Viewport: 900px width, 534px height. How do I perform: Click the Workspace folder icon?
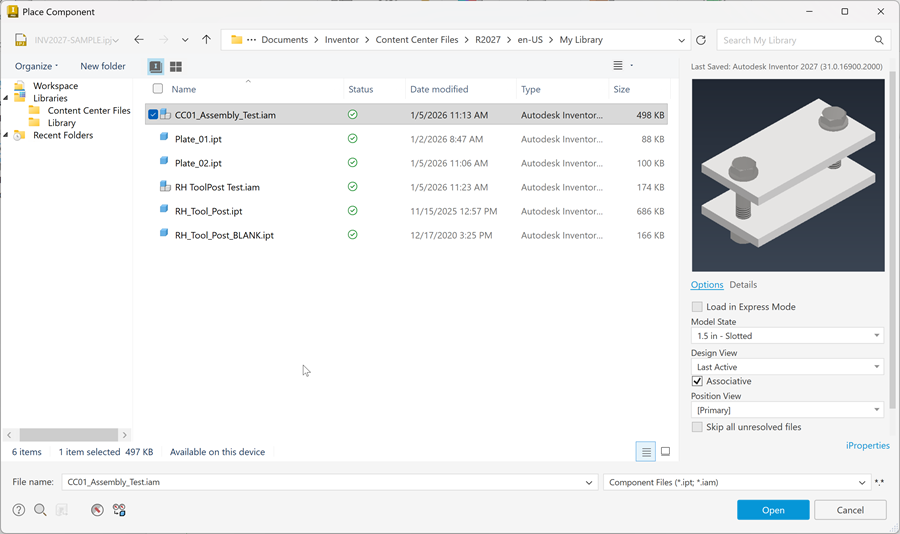[20, 86]
